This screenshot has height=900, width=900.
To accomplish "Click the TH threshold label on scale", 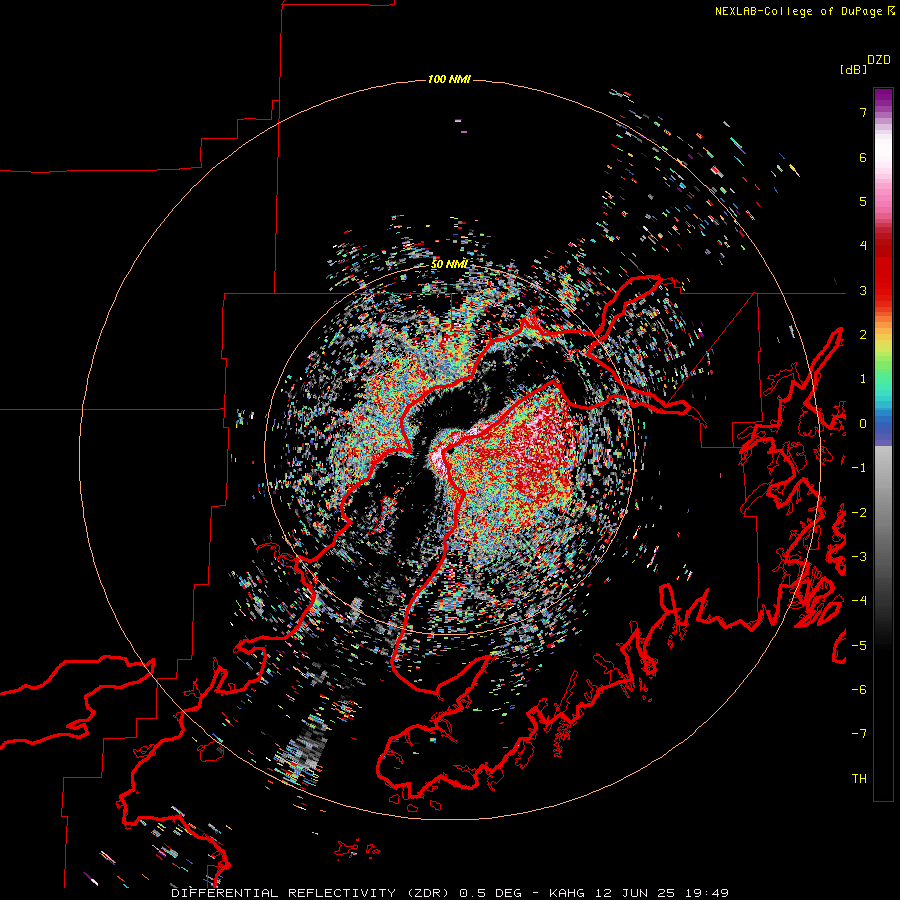I will 859,779.
